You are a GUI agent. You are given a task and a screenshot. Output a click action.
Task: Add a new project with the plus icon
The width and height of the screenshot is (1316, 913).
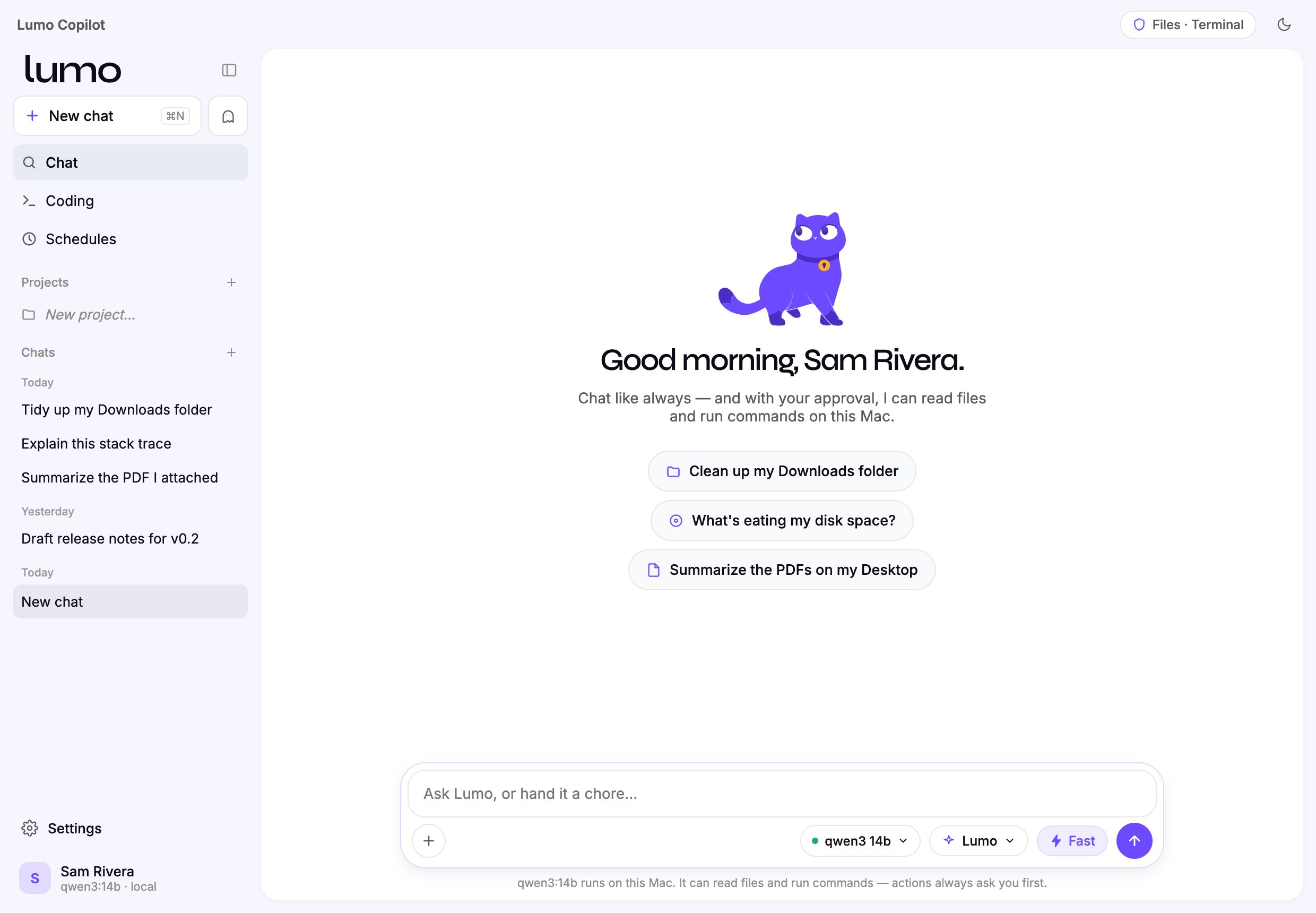pyautogui.click(x=231, y=282)
